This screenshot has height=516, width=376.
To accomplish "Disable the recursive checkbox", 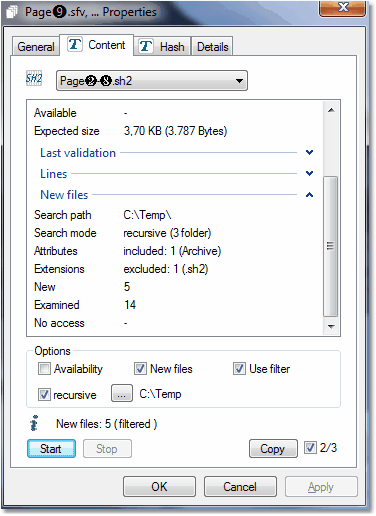I will pos(44,395).
